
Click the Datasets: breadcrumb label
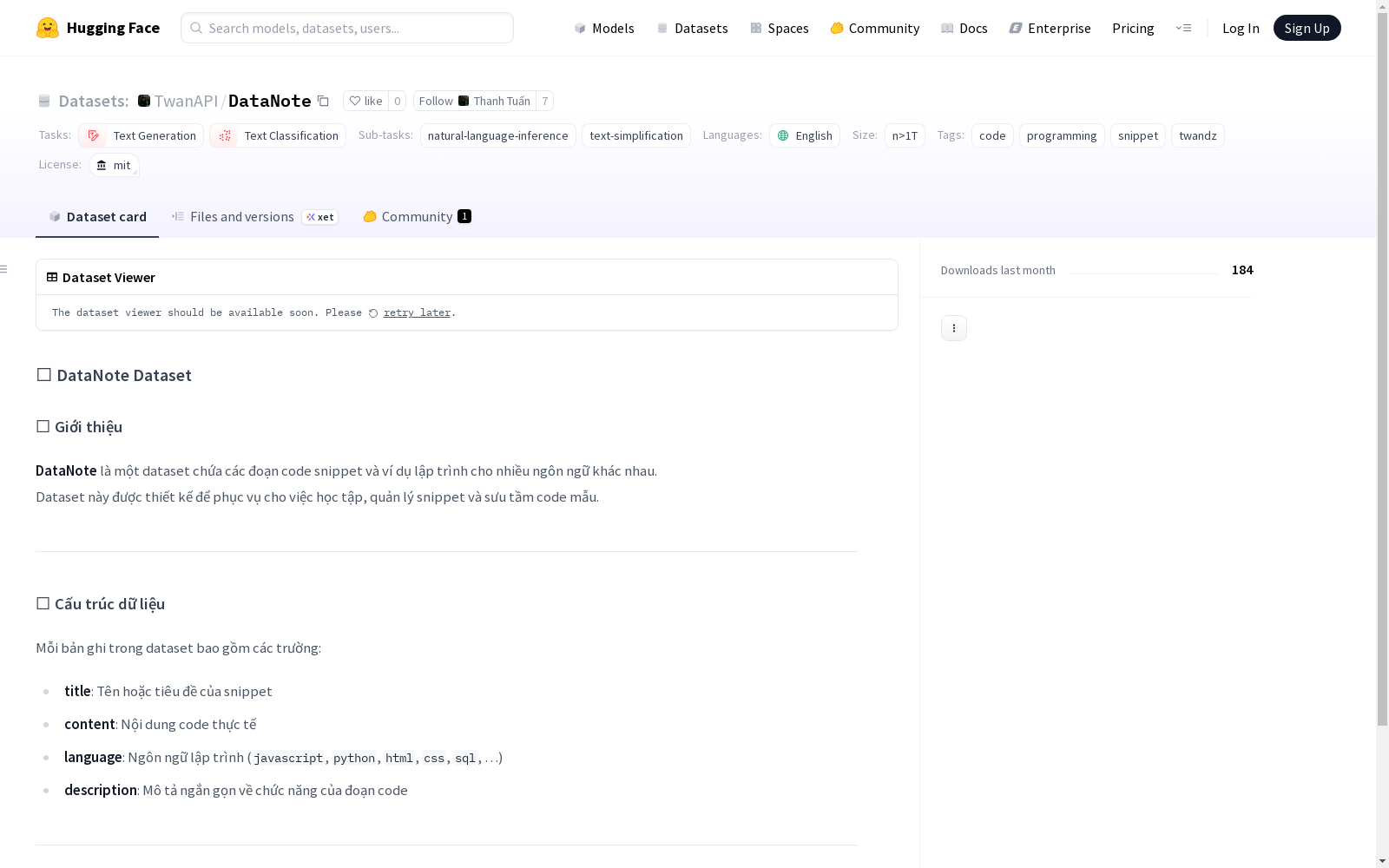pyautogui.click(x=93, y=101)
